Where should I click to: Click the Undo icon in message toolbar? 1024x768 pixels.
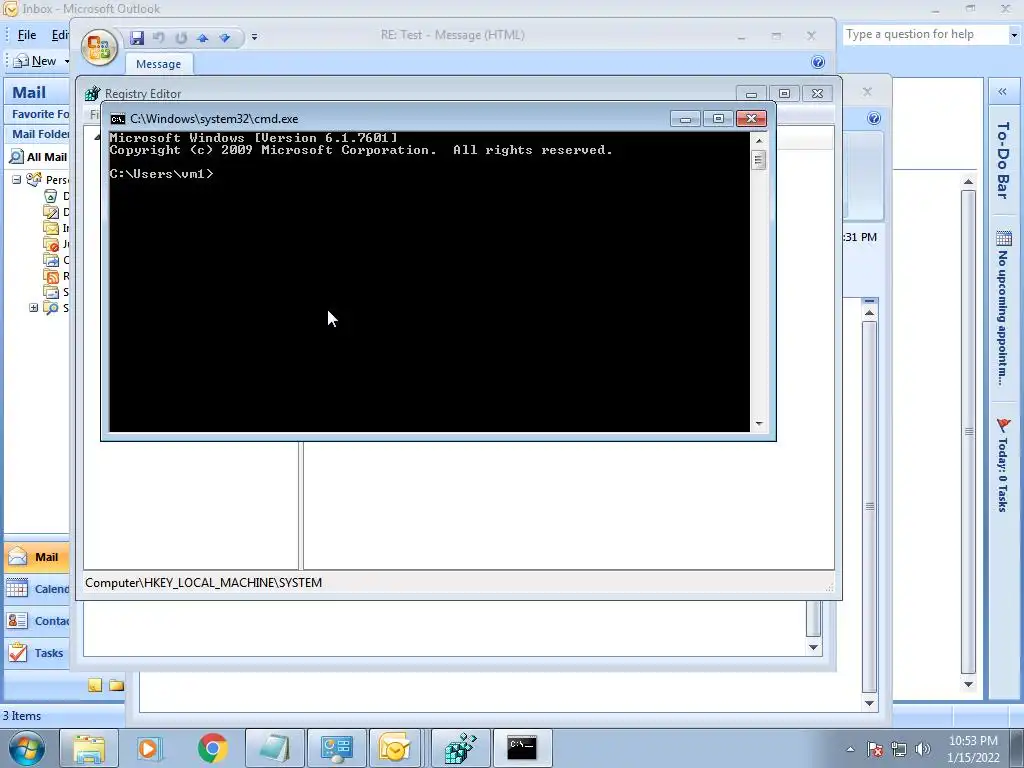click(159, 38)
